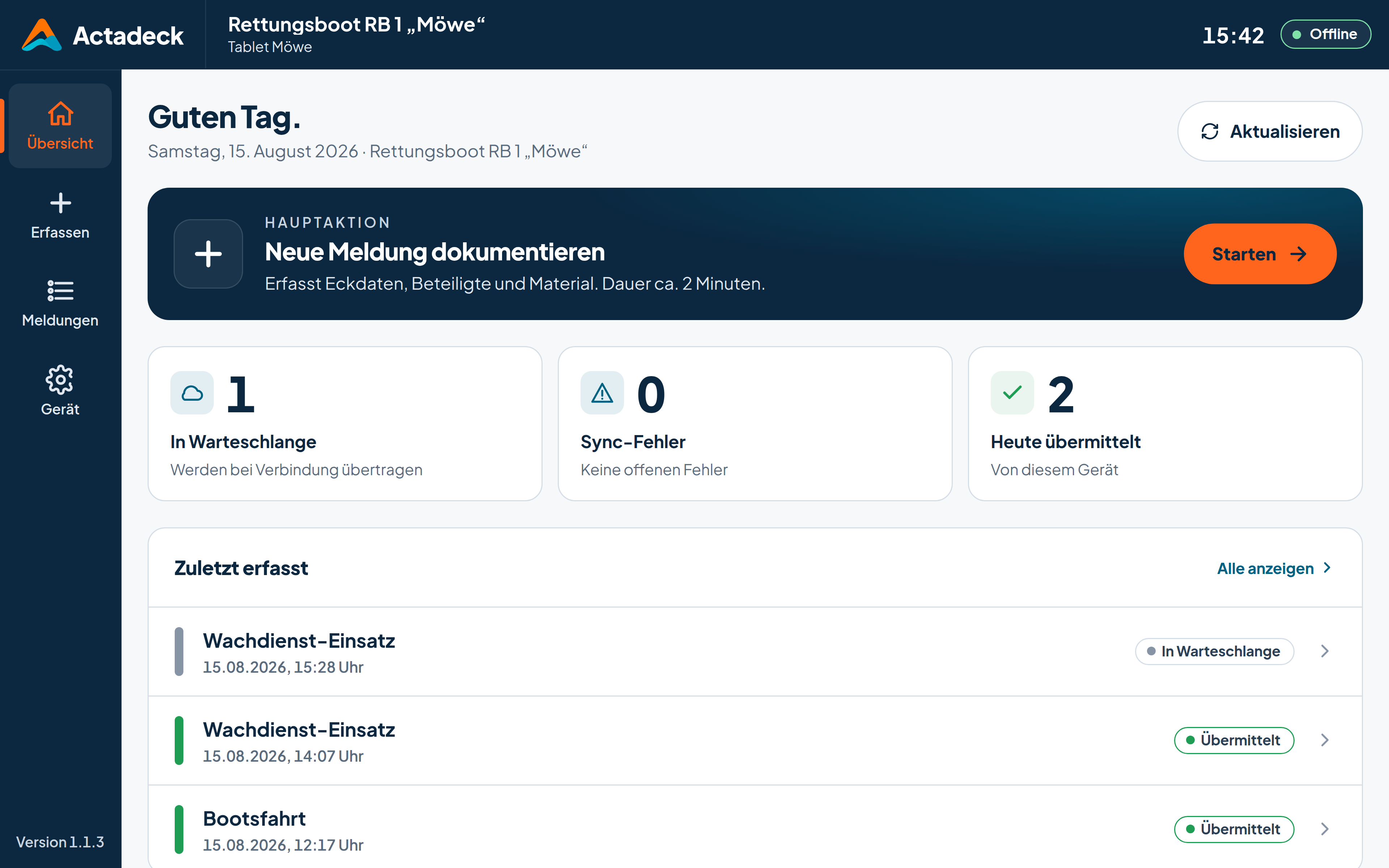Click the In Warteschlange status badge
Image resolution: width=1389 pixels, height=868 pixels.
coord(1215,652)
